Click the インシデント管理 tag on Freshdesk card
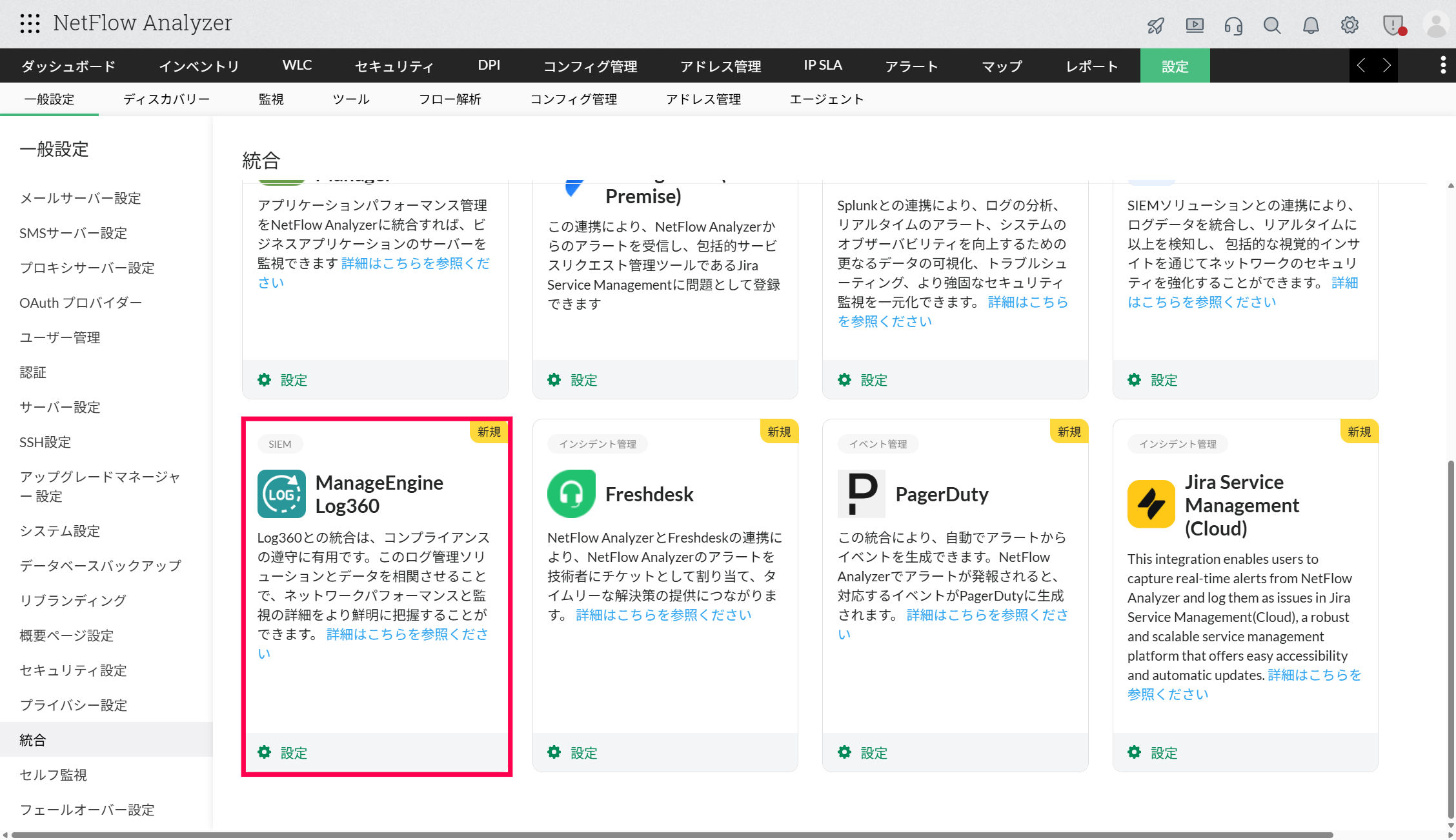The image size is (1456, 840). click(x=598, y=444)
